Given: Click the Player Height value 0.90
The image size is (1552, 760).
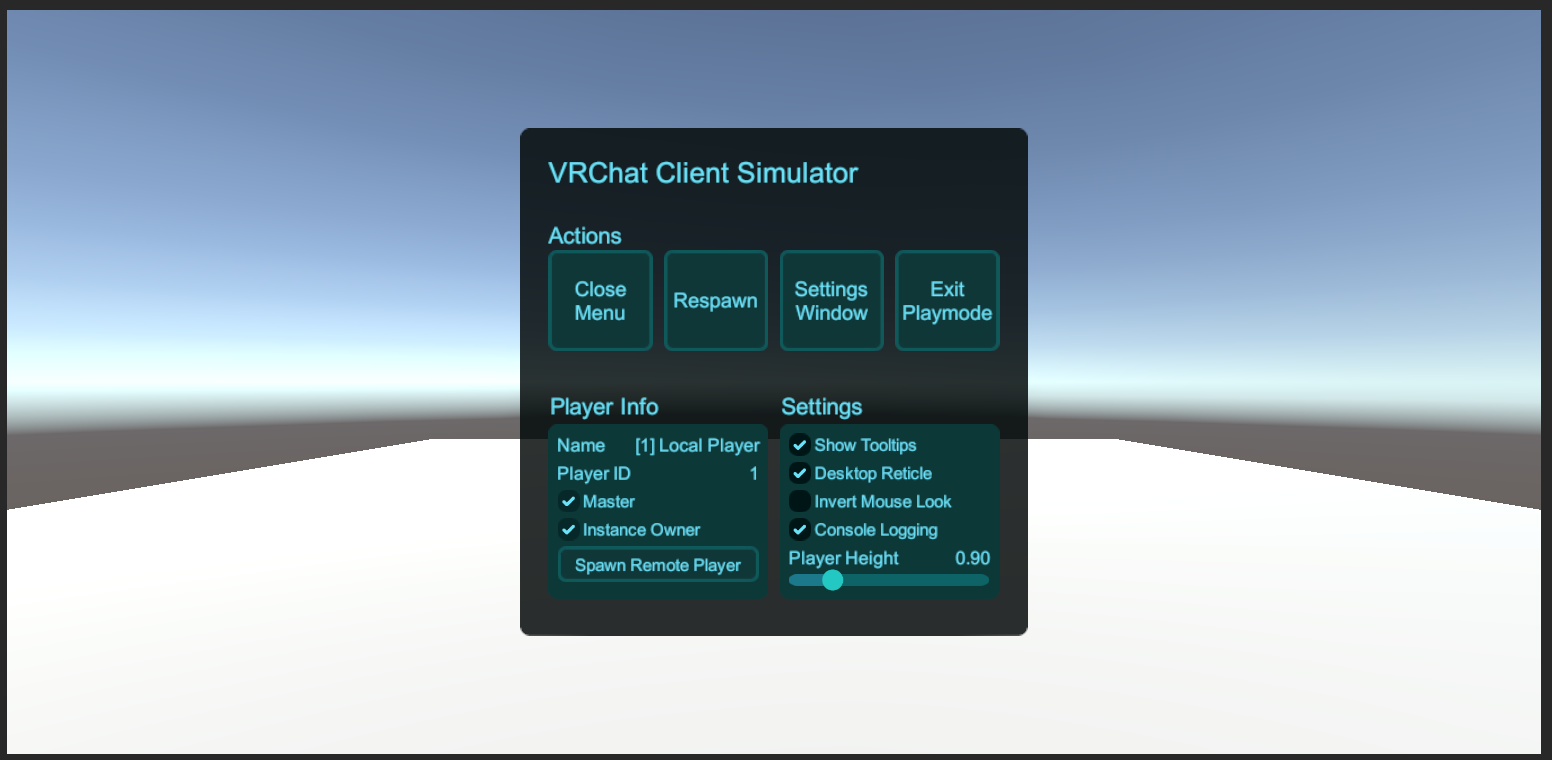Looking at the screenshot, I should (973, 558).
